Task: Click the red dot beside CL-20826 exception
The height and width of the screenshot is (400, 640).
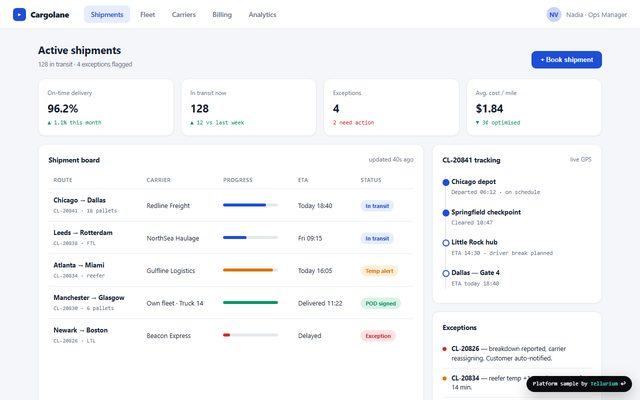Action: 444,349
